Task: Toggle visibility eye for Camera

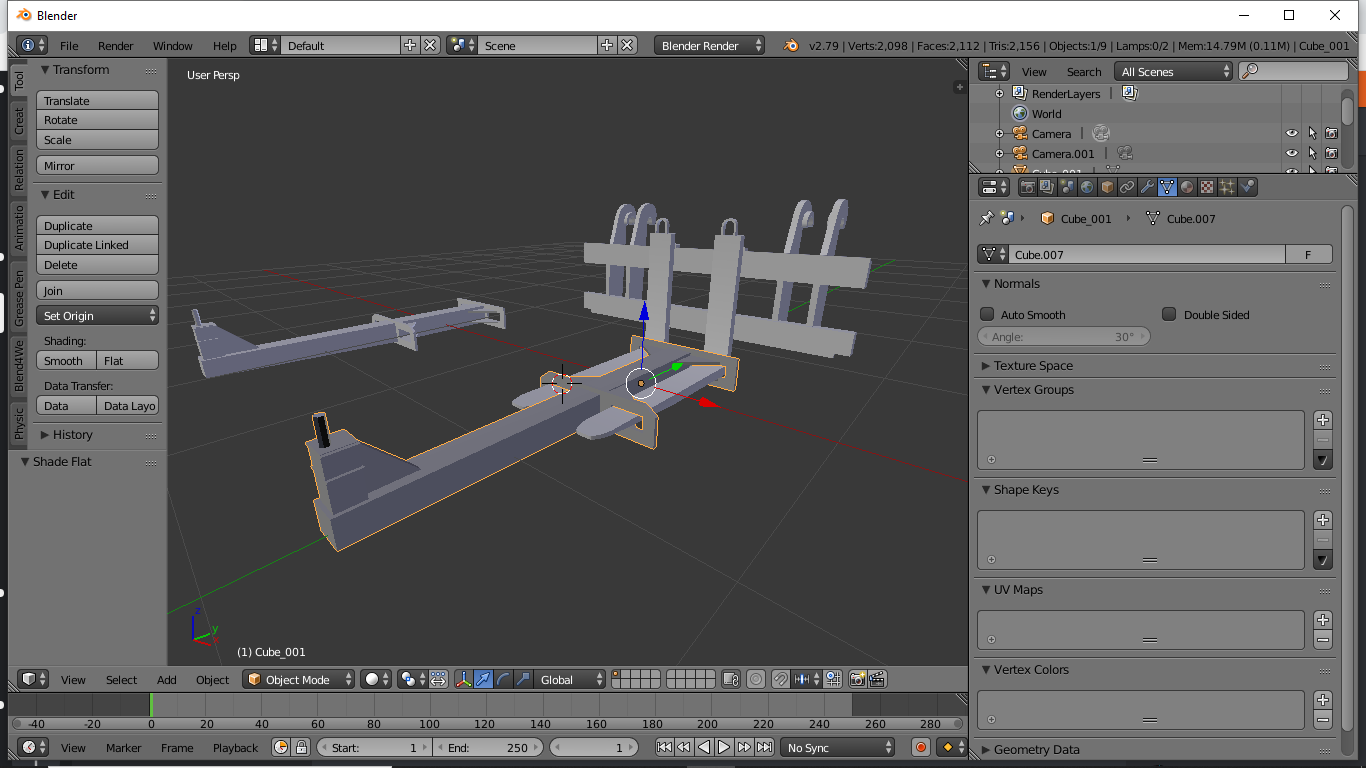Action: [x=1292, y=133]
